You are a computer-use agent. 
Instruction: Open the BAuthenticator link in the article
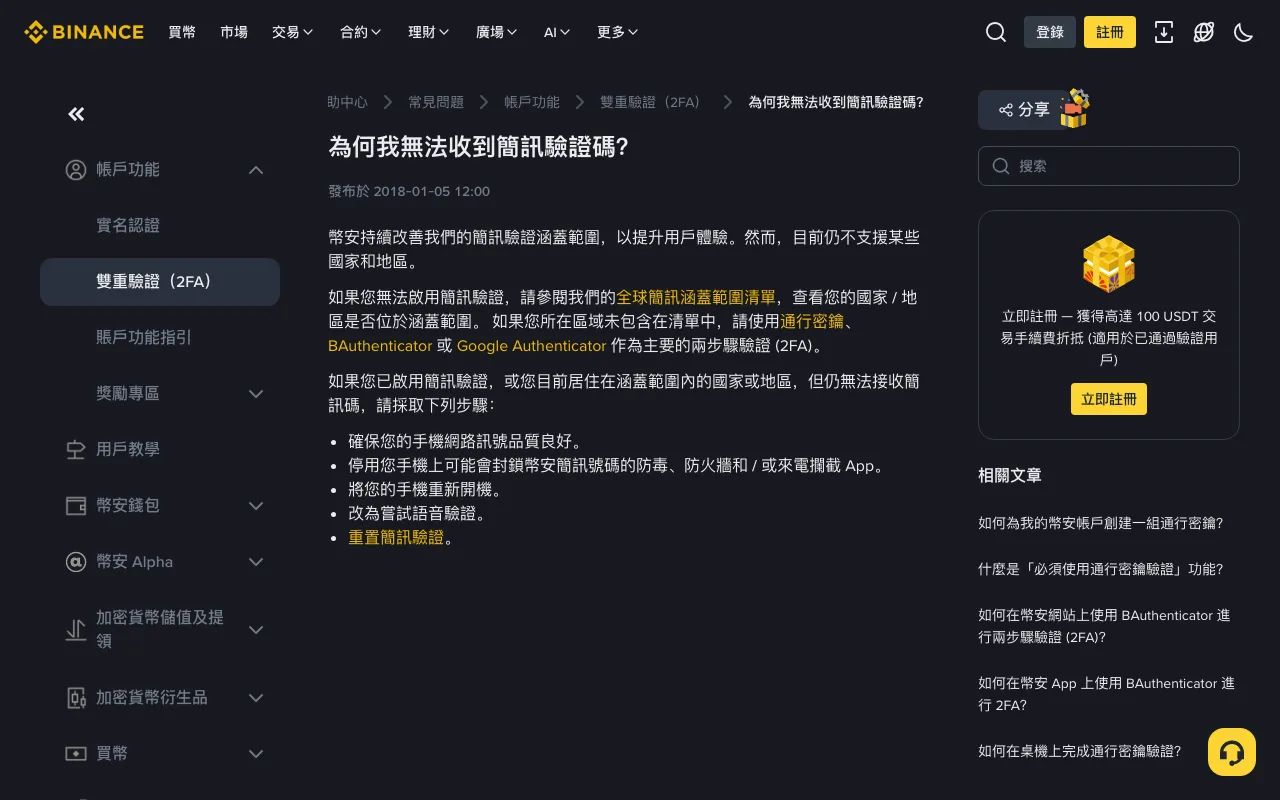380,345
